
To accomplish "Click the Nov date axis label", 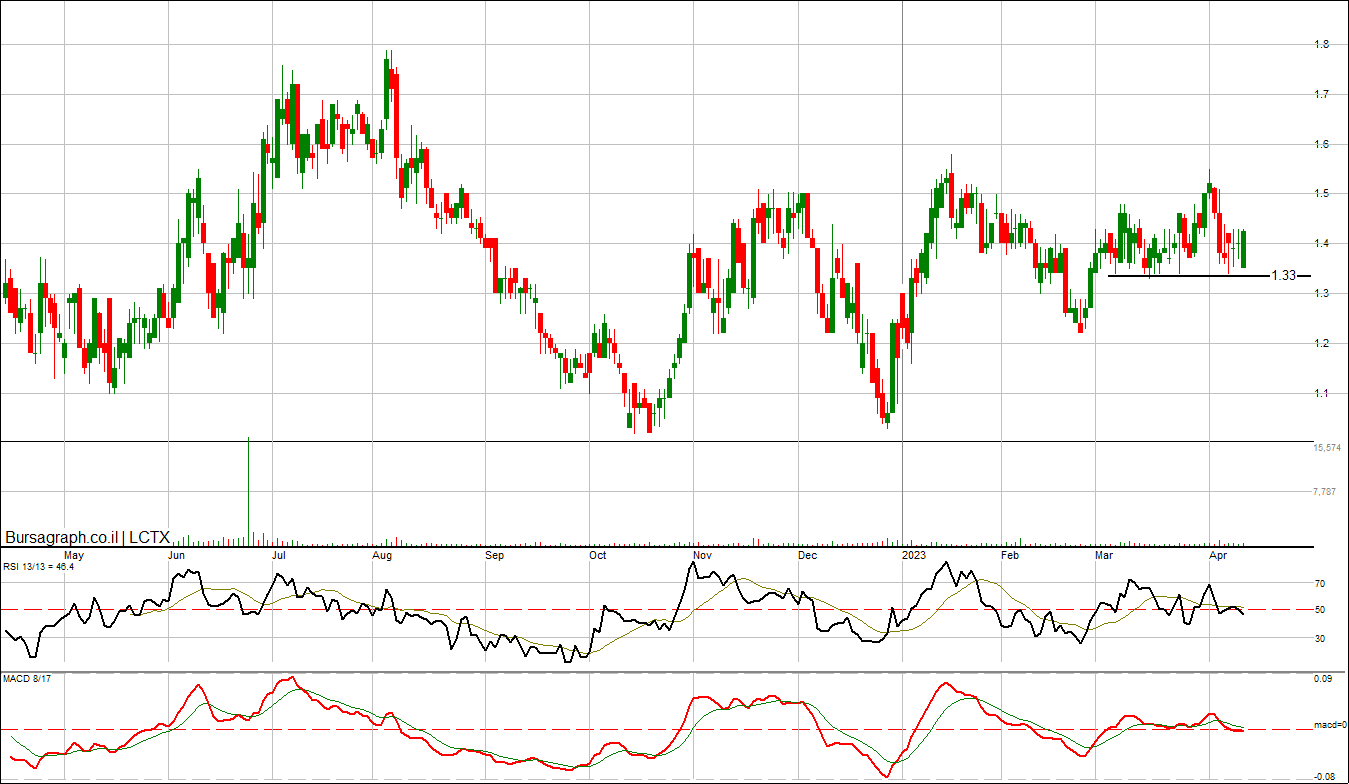I will [x=702, y=554].
